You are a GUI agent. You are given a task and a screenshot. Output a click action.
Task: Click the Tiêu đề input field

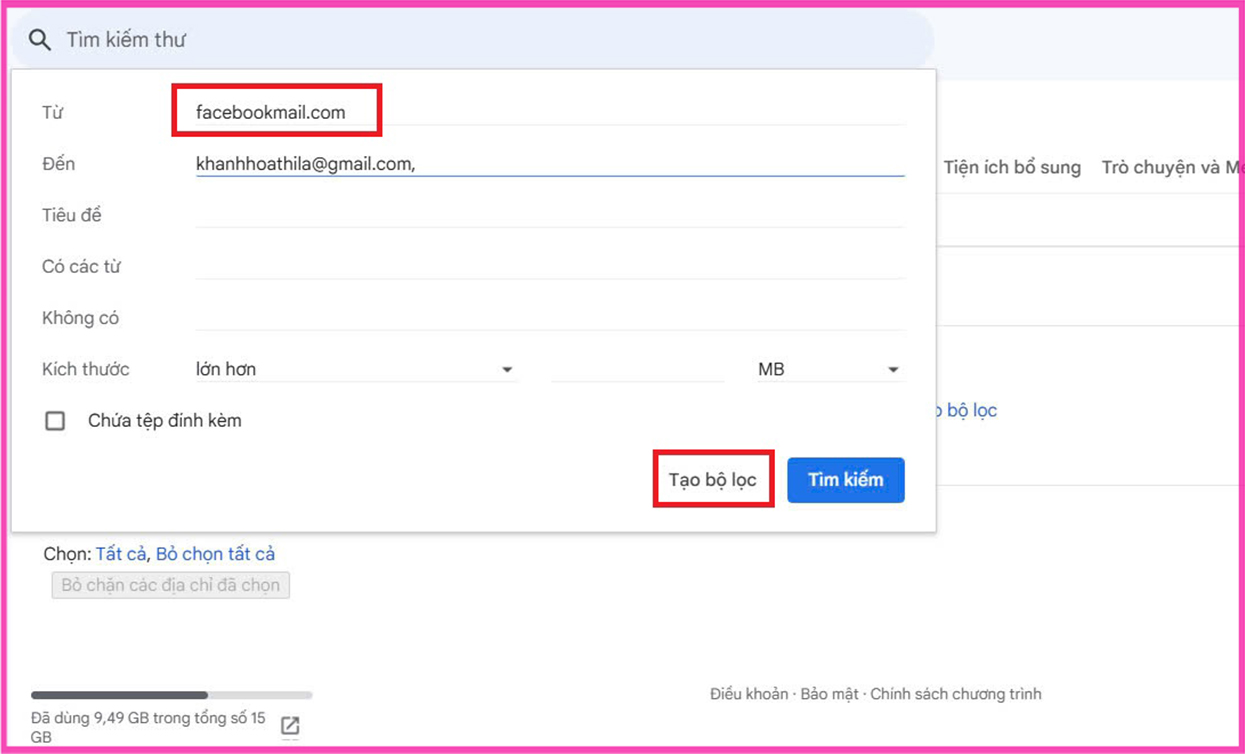(550, 215)
